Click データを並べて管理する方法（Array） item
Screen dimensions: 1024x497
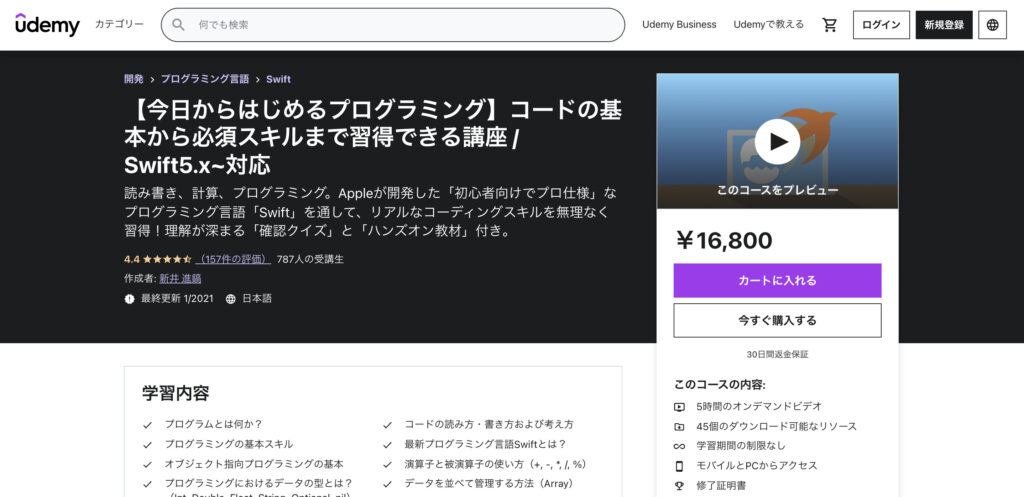pos(488,484)
